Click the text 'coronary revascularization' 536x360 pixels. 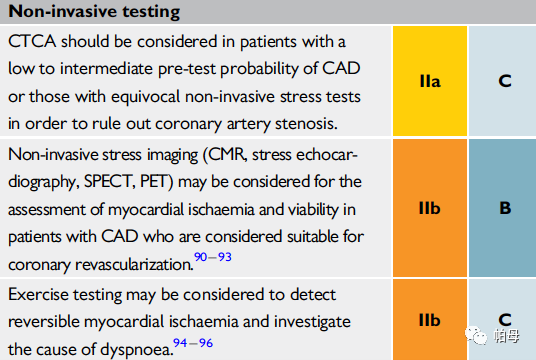(101, 265)
